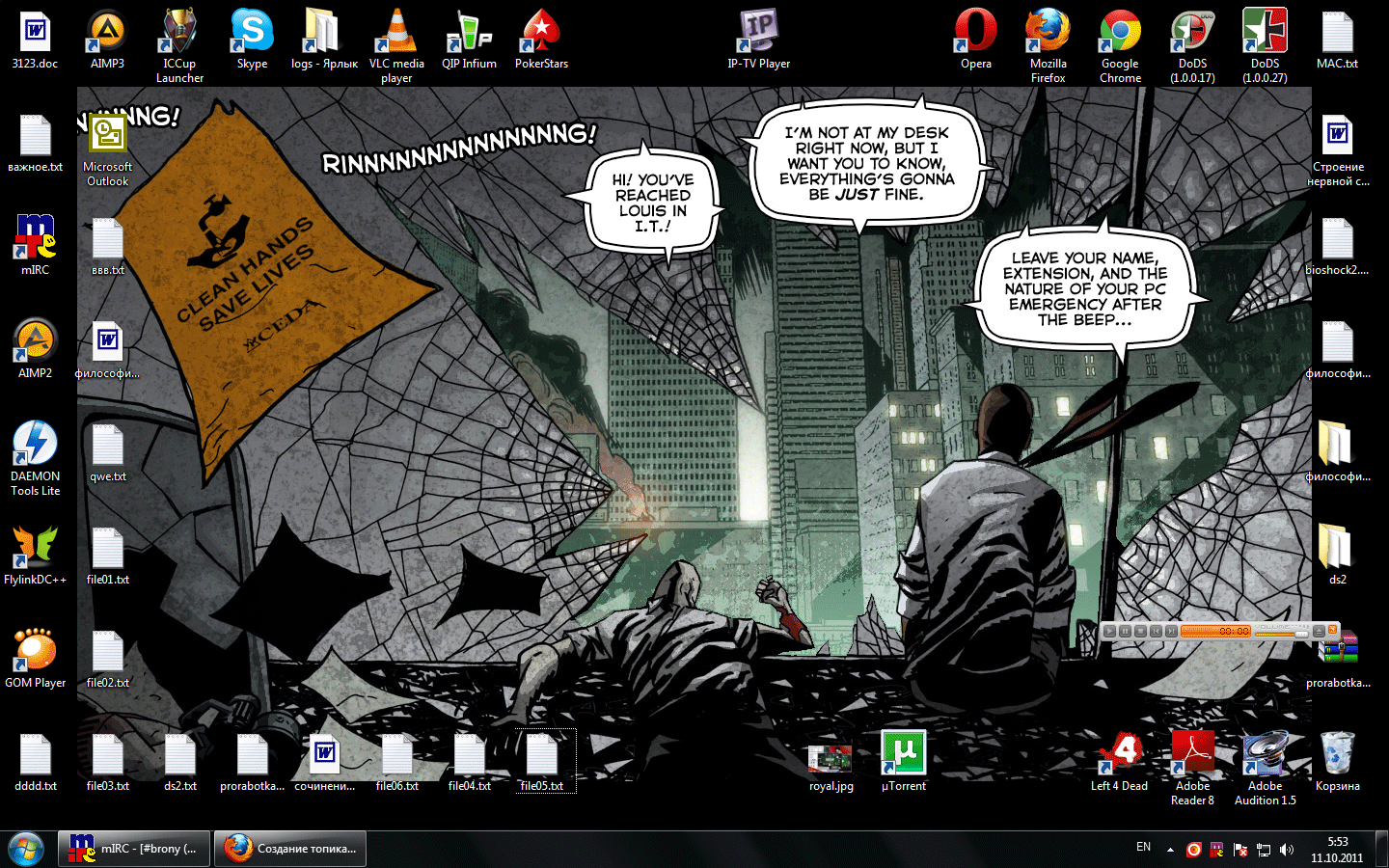Open the Windows Start menu

pyautogui.click(x=26, y=849)
